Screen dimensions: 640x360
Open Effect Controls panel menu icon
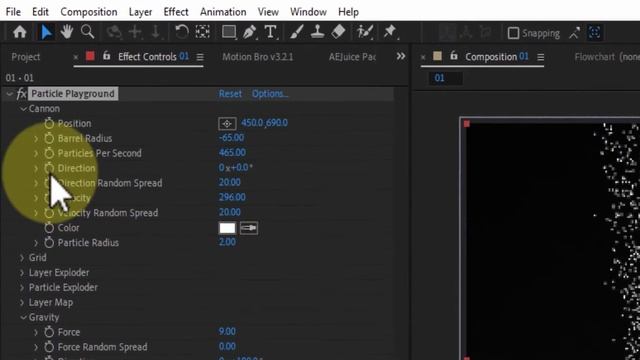[x=200, y=57]
